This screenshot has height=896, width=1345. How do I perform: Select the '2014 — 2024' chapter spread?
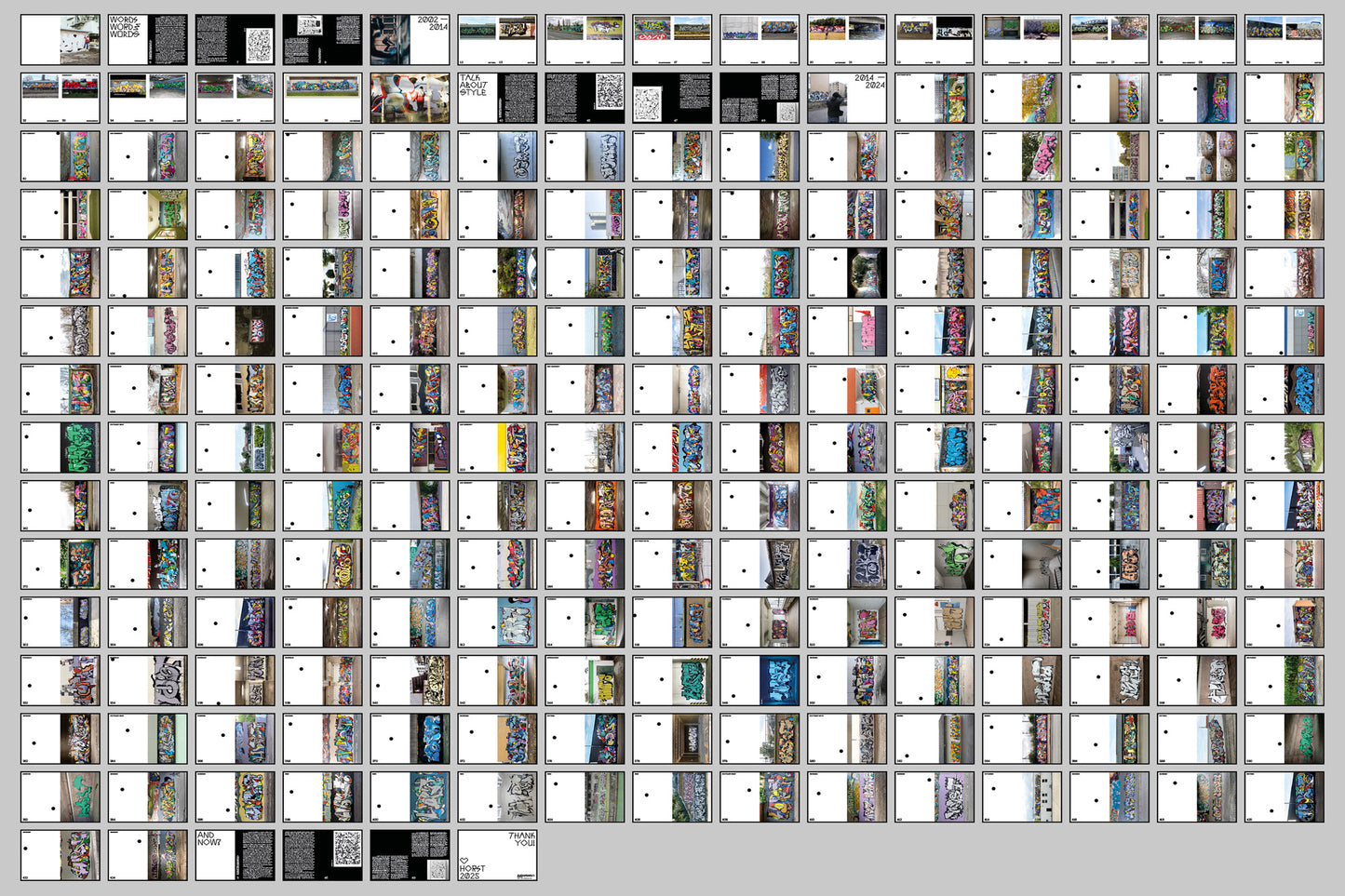[847, 99]
